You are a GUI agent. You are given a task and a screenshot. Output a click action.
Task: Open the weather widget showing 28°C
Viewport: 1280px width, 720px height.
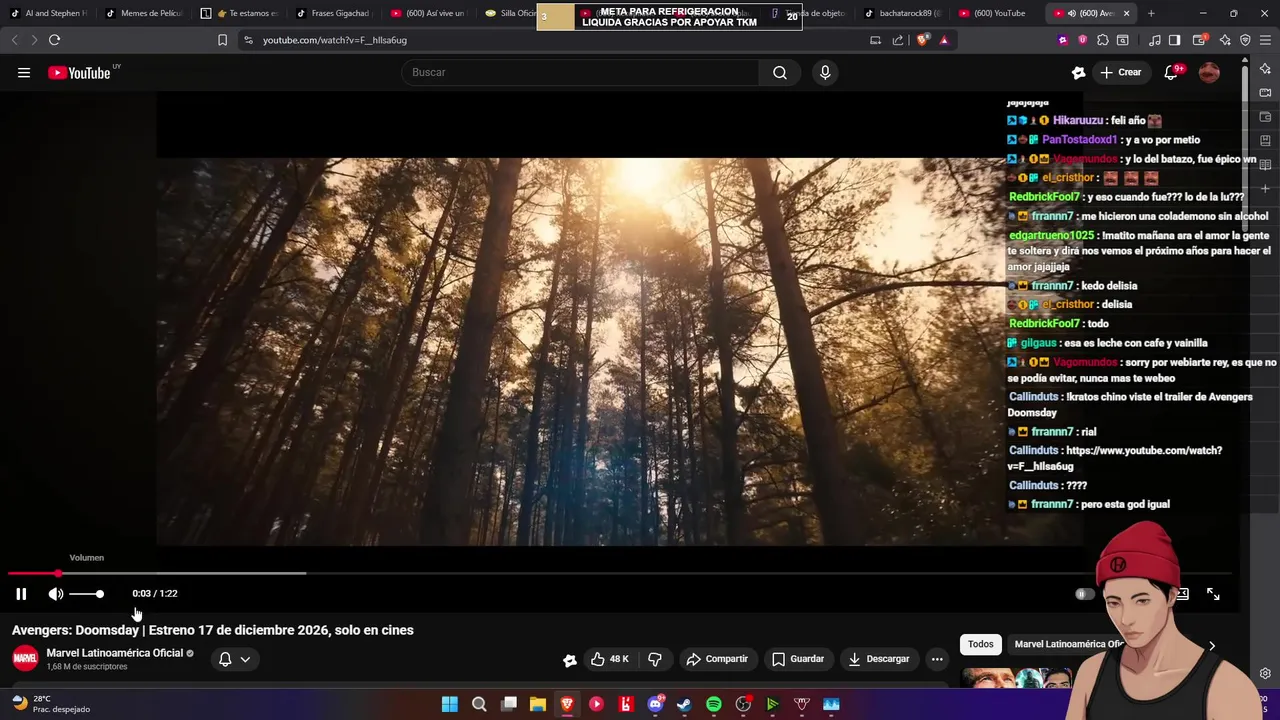(x=50, y=704)
